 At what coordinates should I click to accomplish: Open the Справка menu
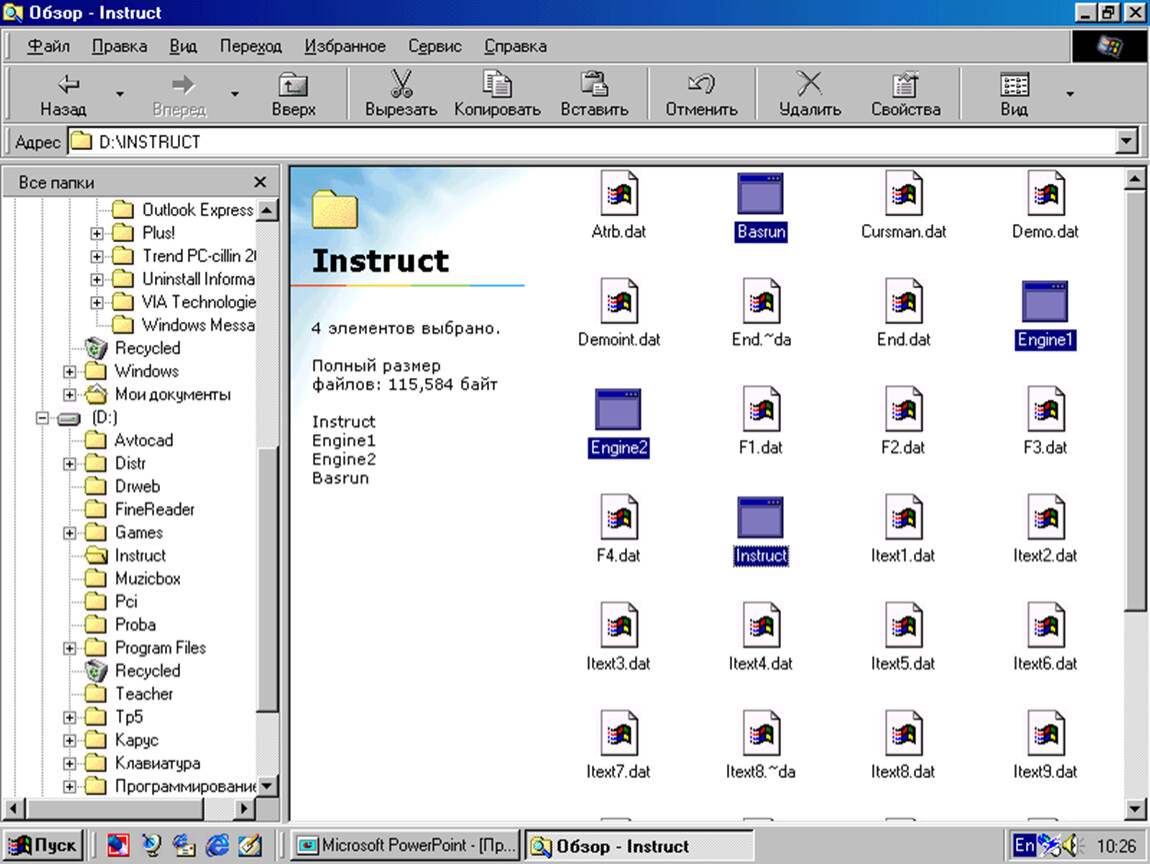pyautogui.click(x=515, y=46)
